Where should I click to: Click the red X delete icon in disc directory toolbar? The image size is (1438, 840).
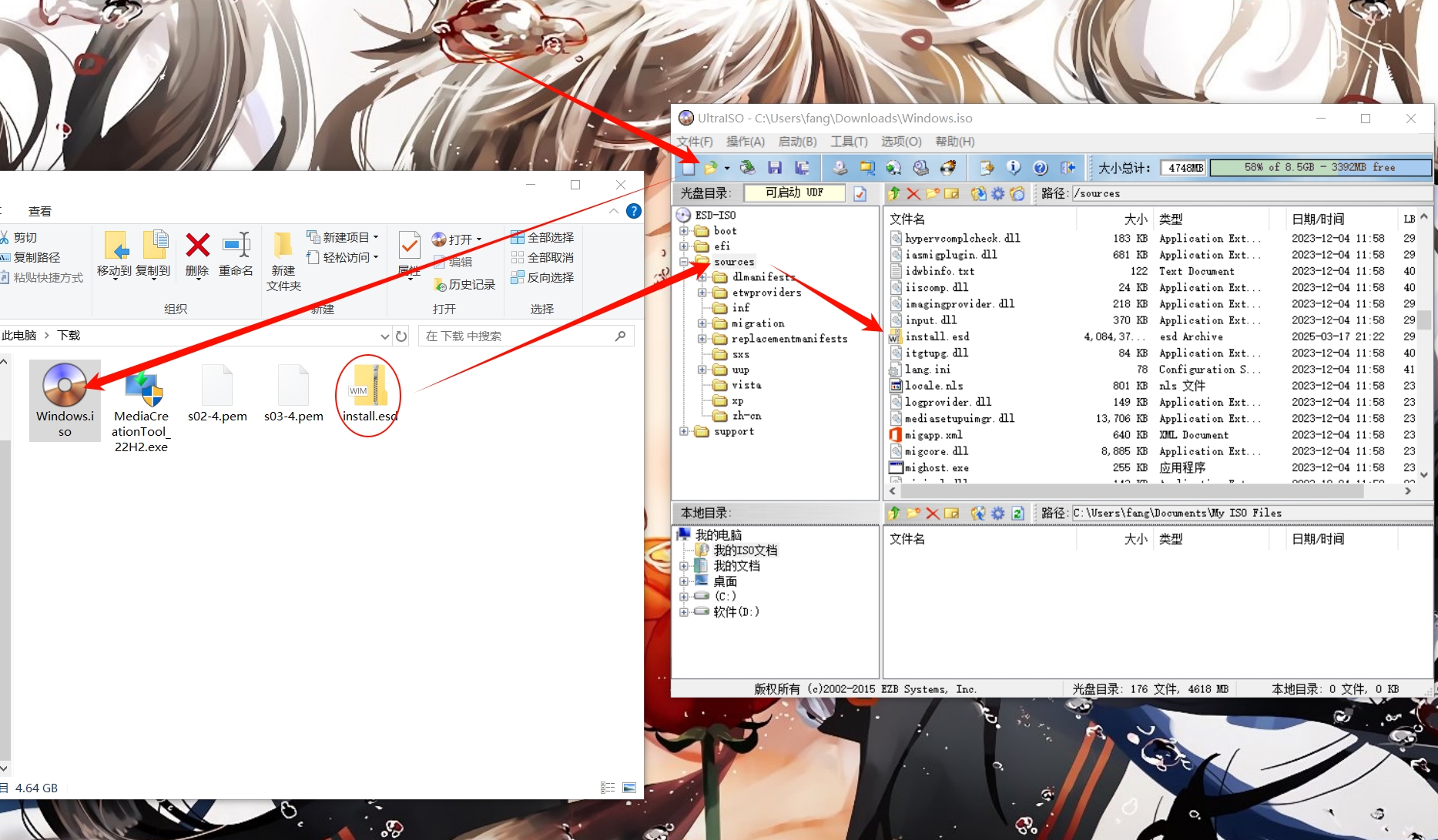click(913, 193)
